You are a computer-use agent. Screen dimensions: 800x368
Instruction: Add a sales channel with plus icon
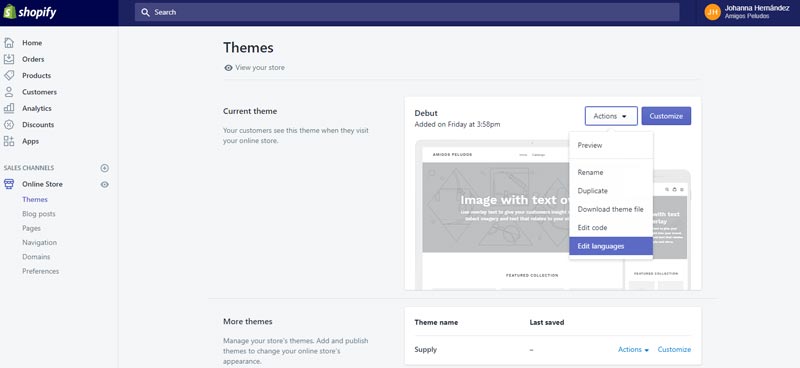click(105, 168)
